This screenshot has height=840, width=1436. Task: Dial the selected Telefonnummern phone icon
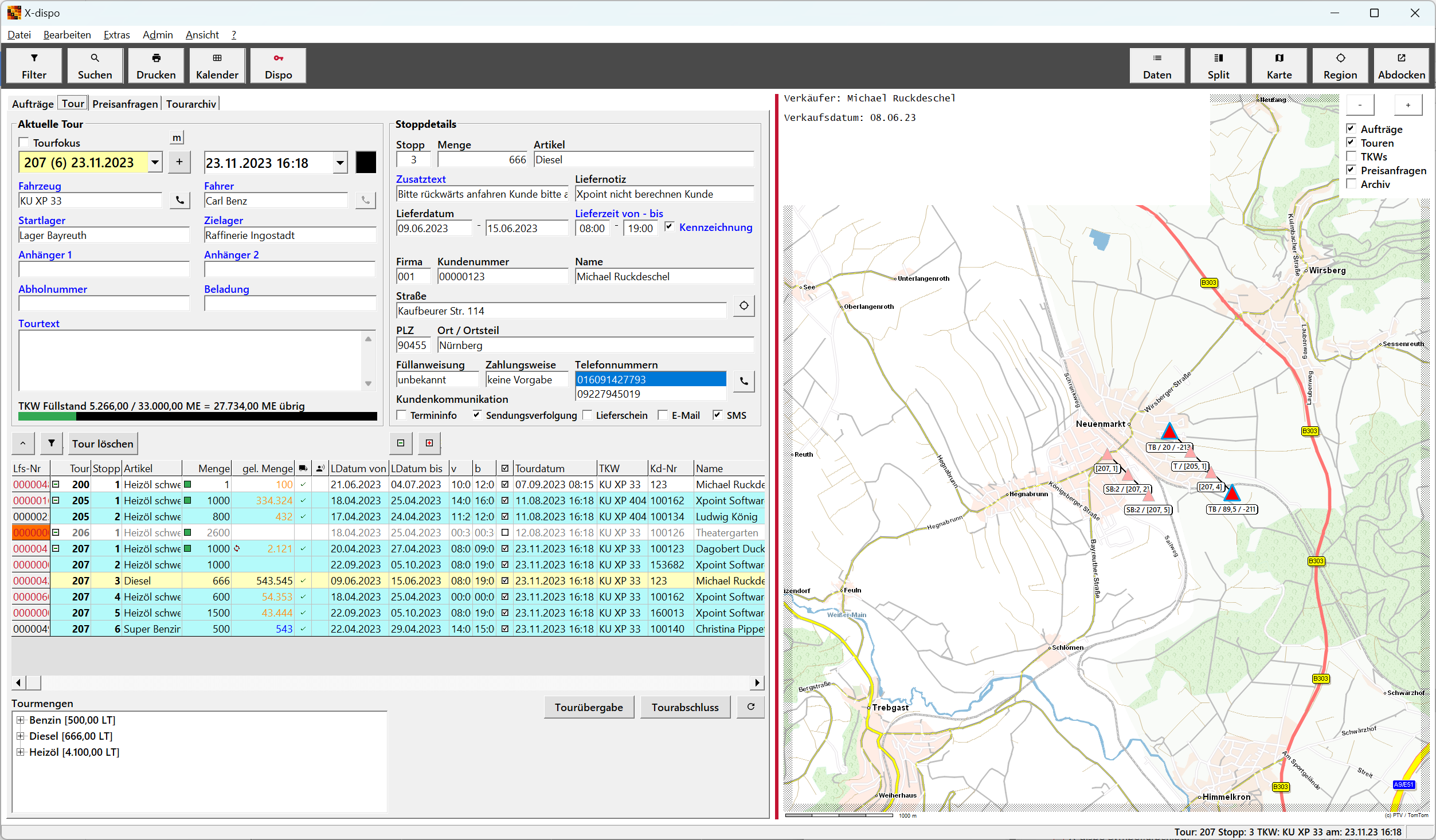pyautogui.click(x=744, y=381)
